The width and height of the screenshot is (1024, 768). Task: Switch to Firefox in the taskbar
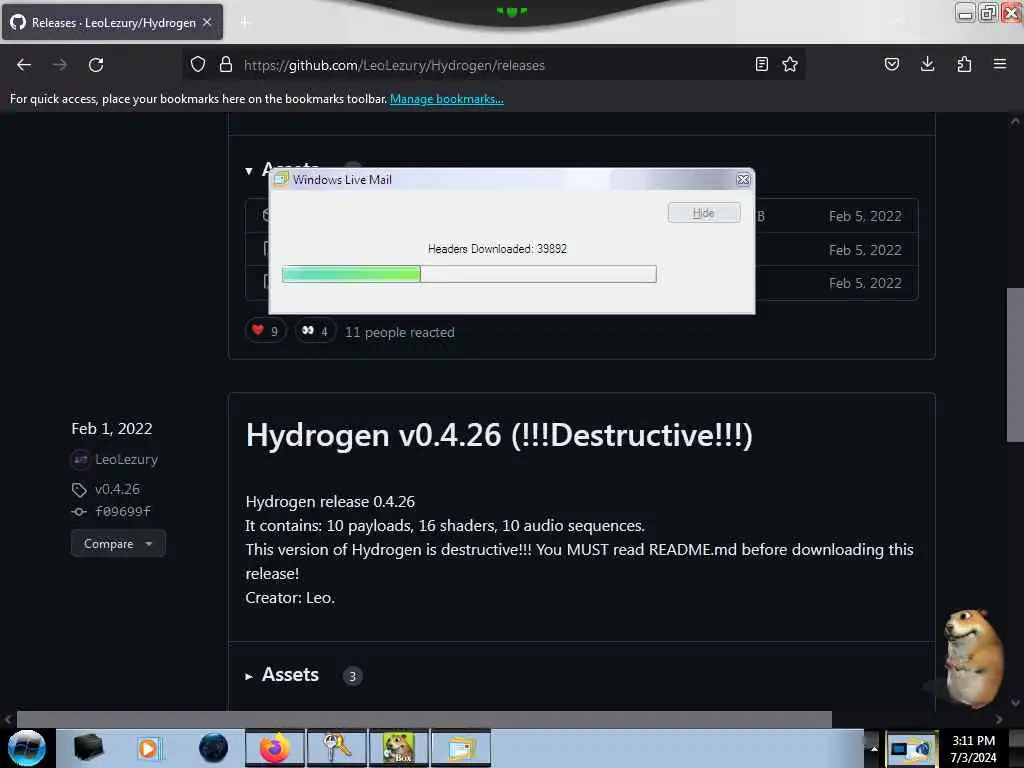tap(275, 748)
